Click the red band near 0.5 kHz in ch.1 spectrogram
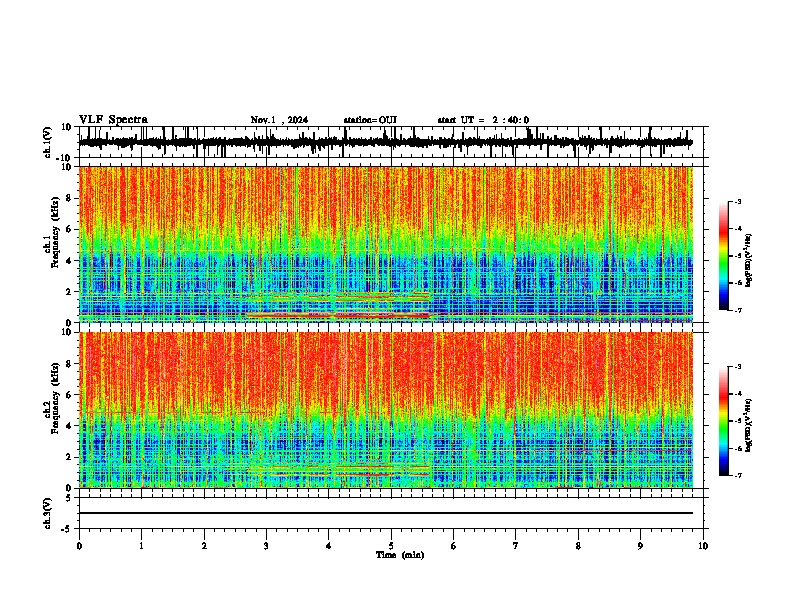792x612 pixels. [337, 316]
